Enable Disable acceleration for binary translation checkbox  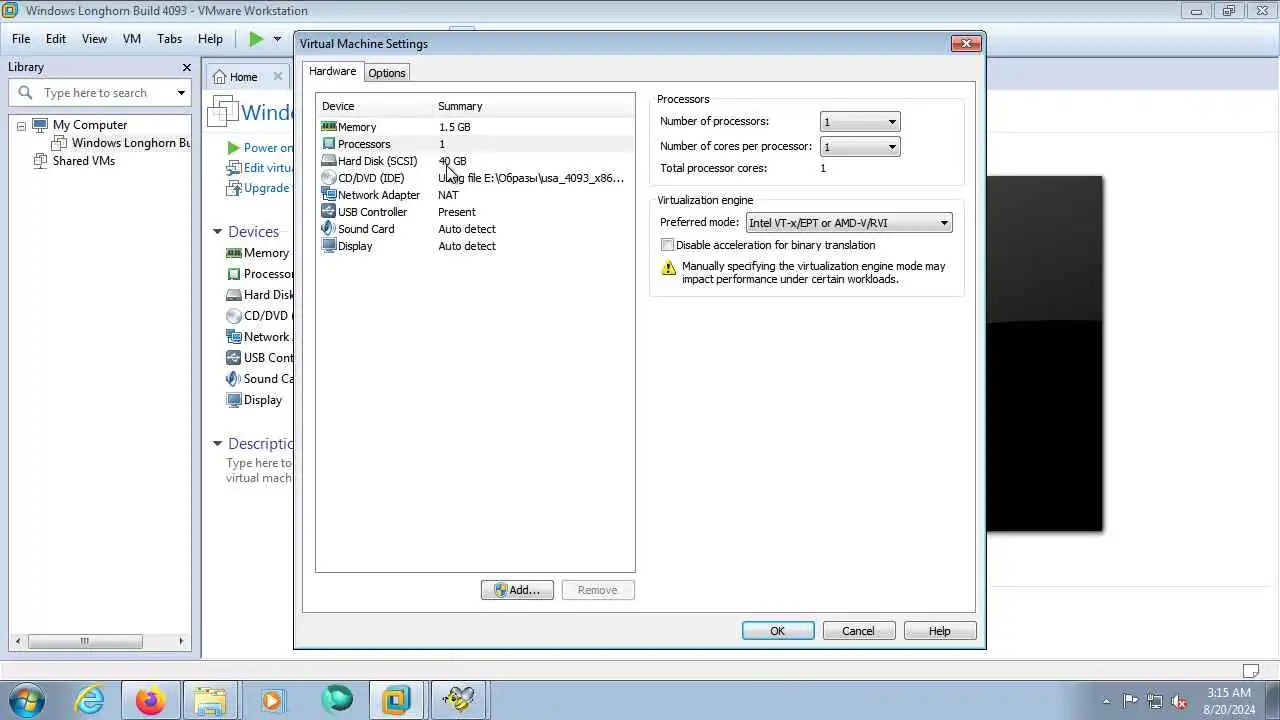pyautogui.click(x=667, y=245)
